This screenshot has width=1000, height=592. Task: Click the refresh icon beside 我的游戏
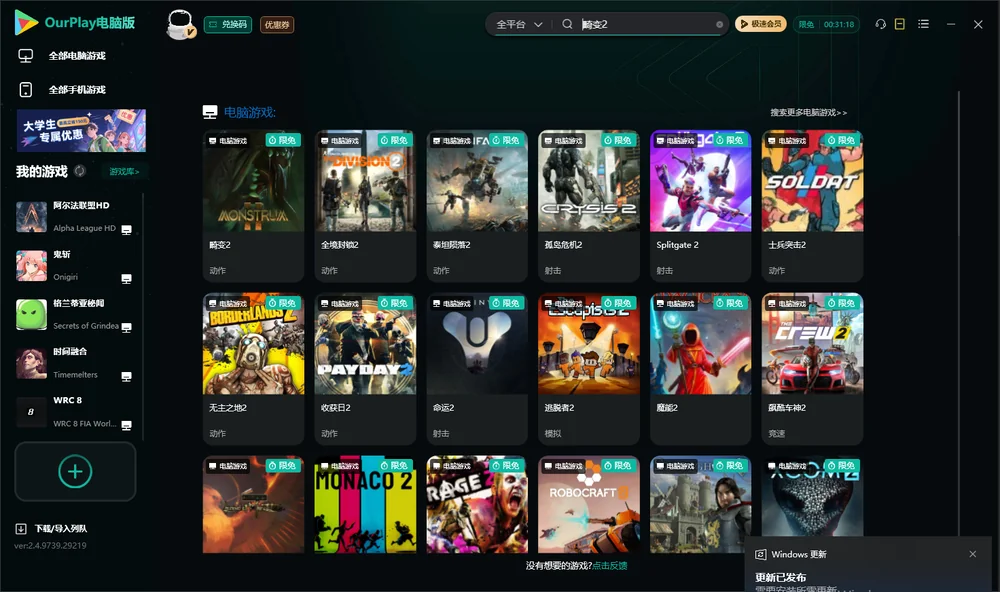pos(80,171)
